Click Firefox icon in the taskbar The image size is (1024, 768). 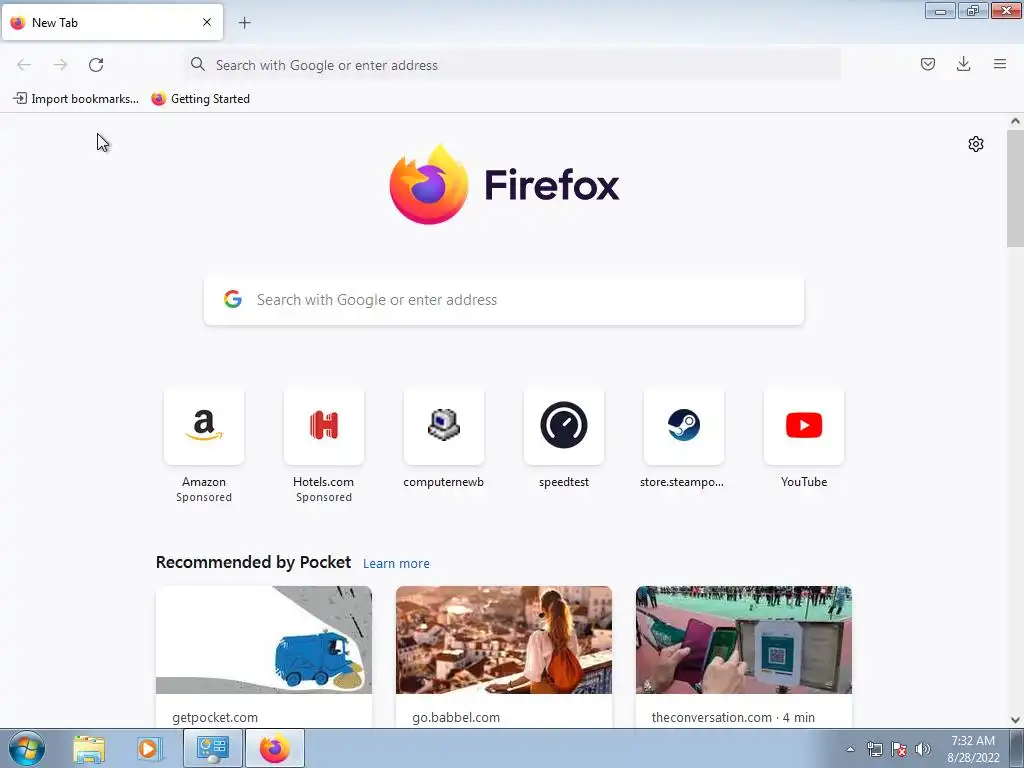tap(274, 749)
